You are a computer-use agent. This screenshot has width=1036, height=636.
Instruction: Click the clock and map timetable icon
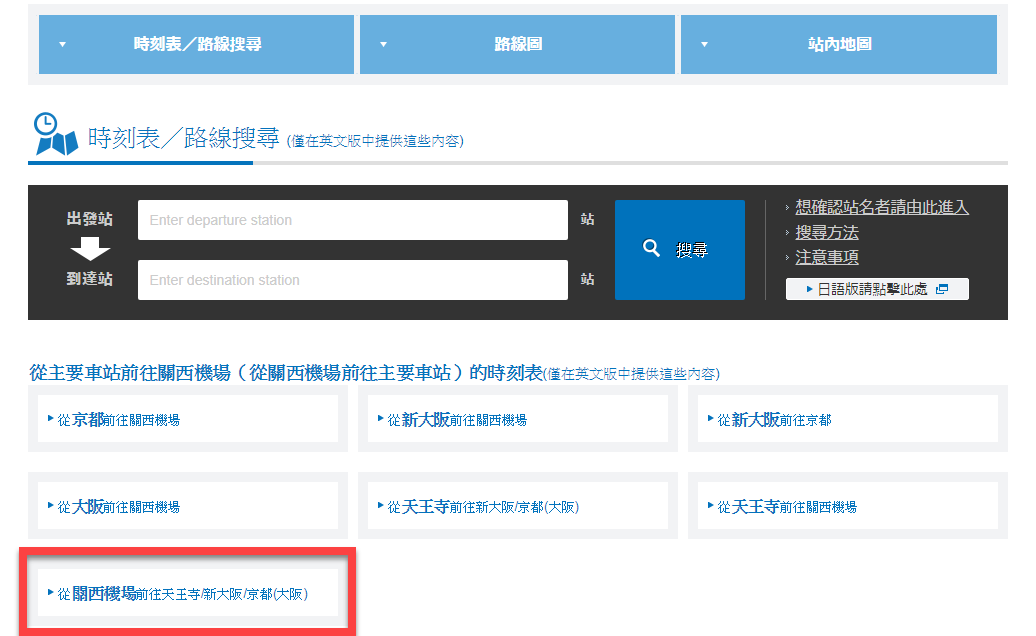56,134
